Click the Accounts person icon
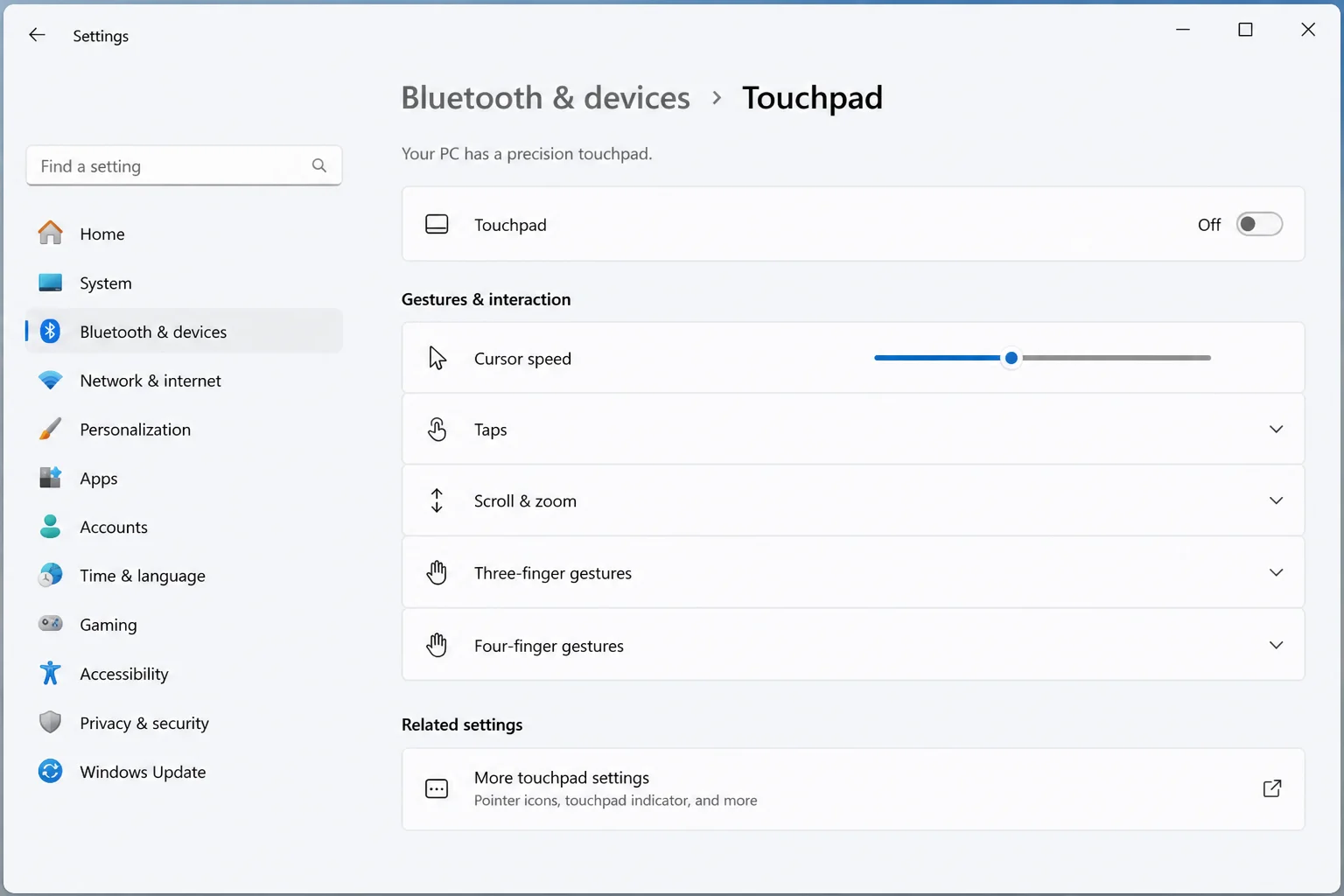The width and height of the screenshot is (1344, 896). pos(51,527)
